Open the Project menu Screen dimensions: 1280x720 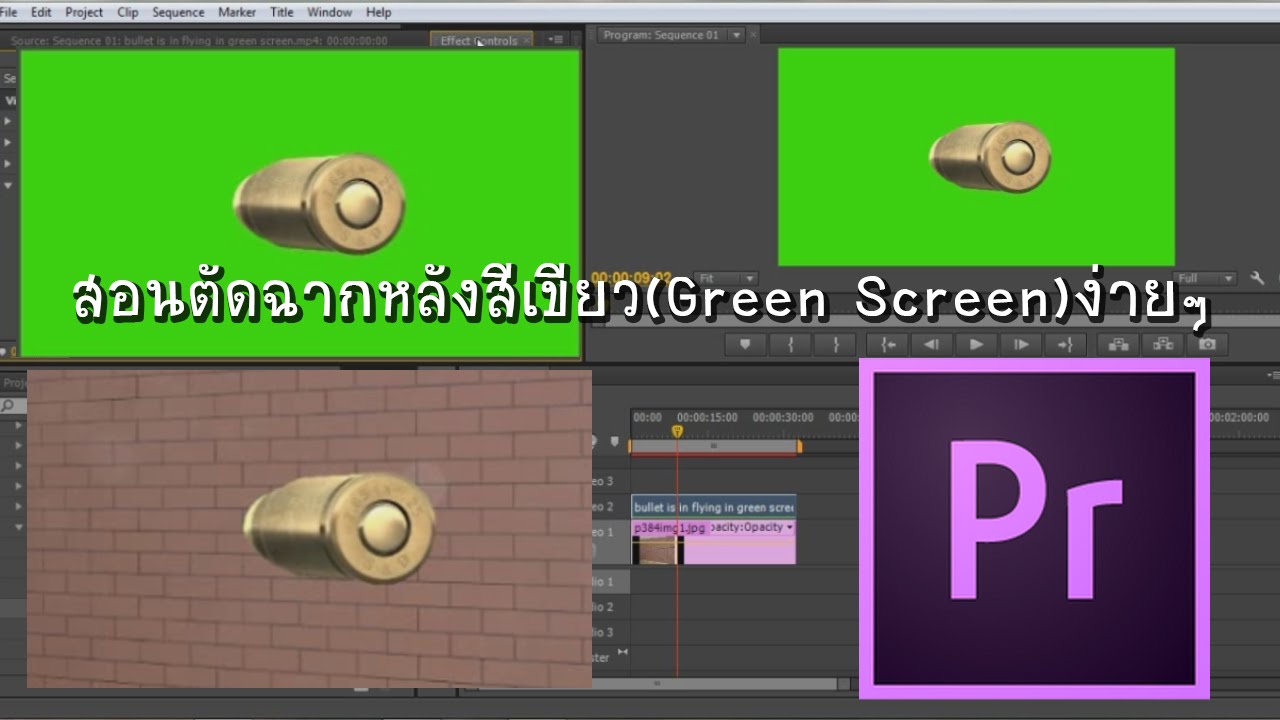(x=84, y=12)
